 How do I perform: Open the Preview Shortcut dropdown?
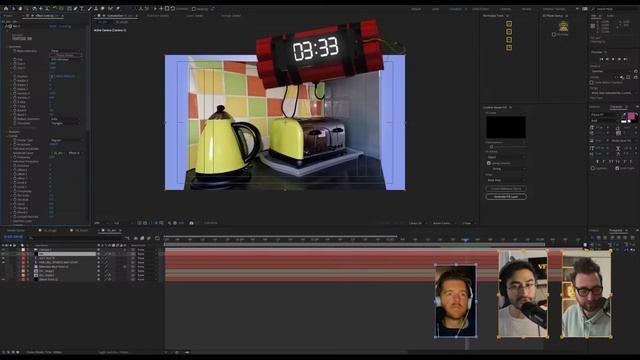[611, 71]
